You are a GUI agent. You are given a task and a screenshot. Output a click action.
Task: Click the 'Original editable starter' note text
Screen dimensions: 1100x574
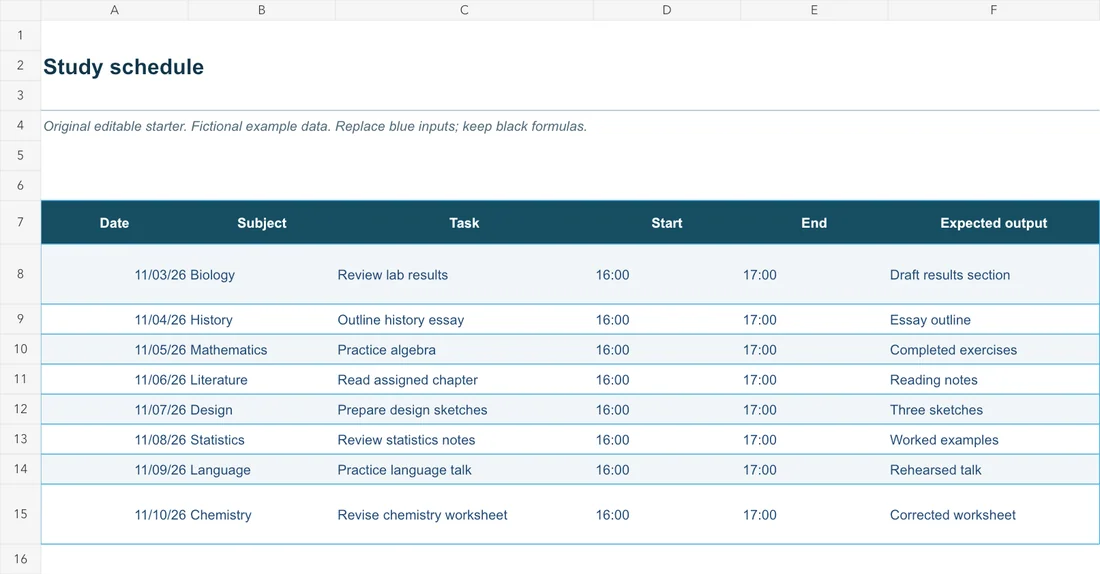[x=315, y=126]
